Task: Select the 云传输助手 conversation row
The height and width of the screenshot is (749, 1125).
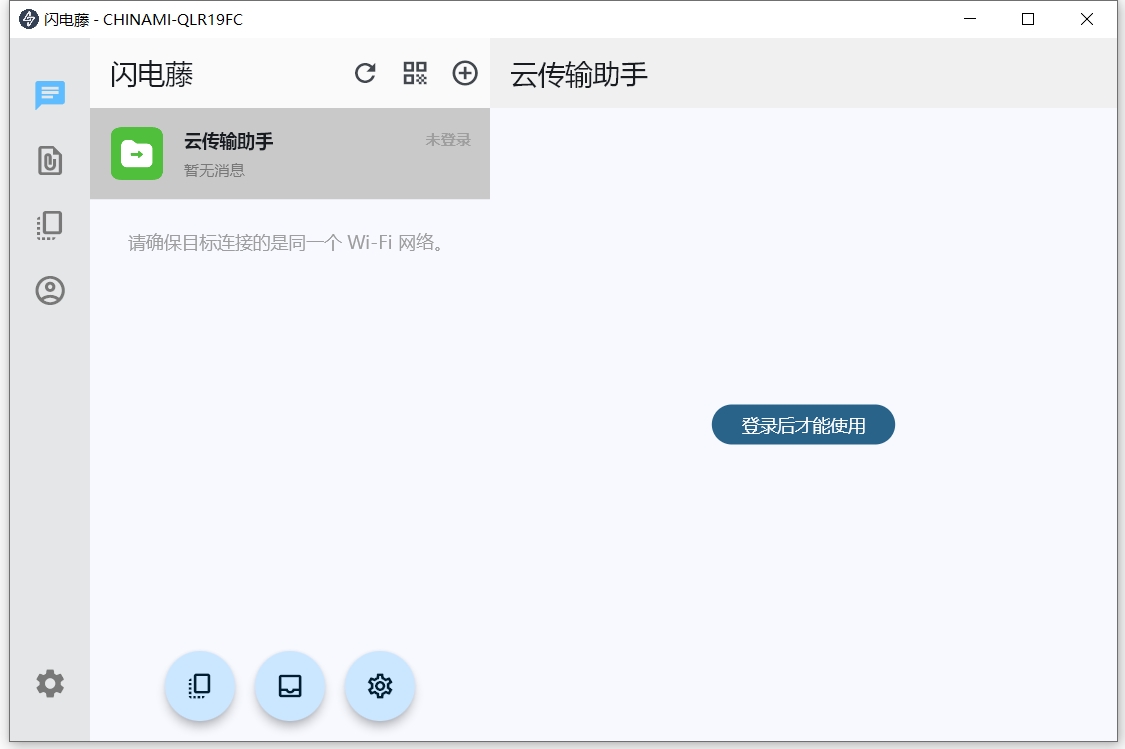Action: tap(290, 154)
